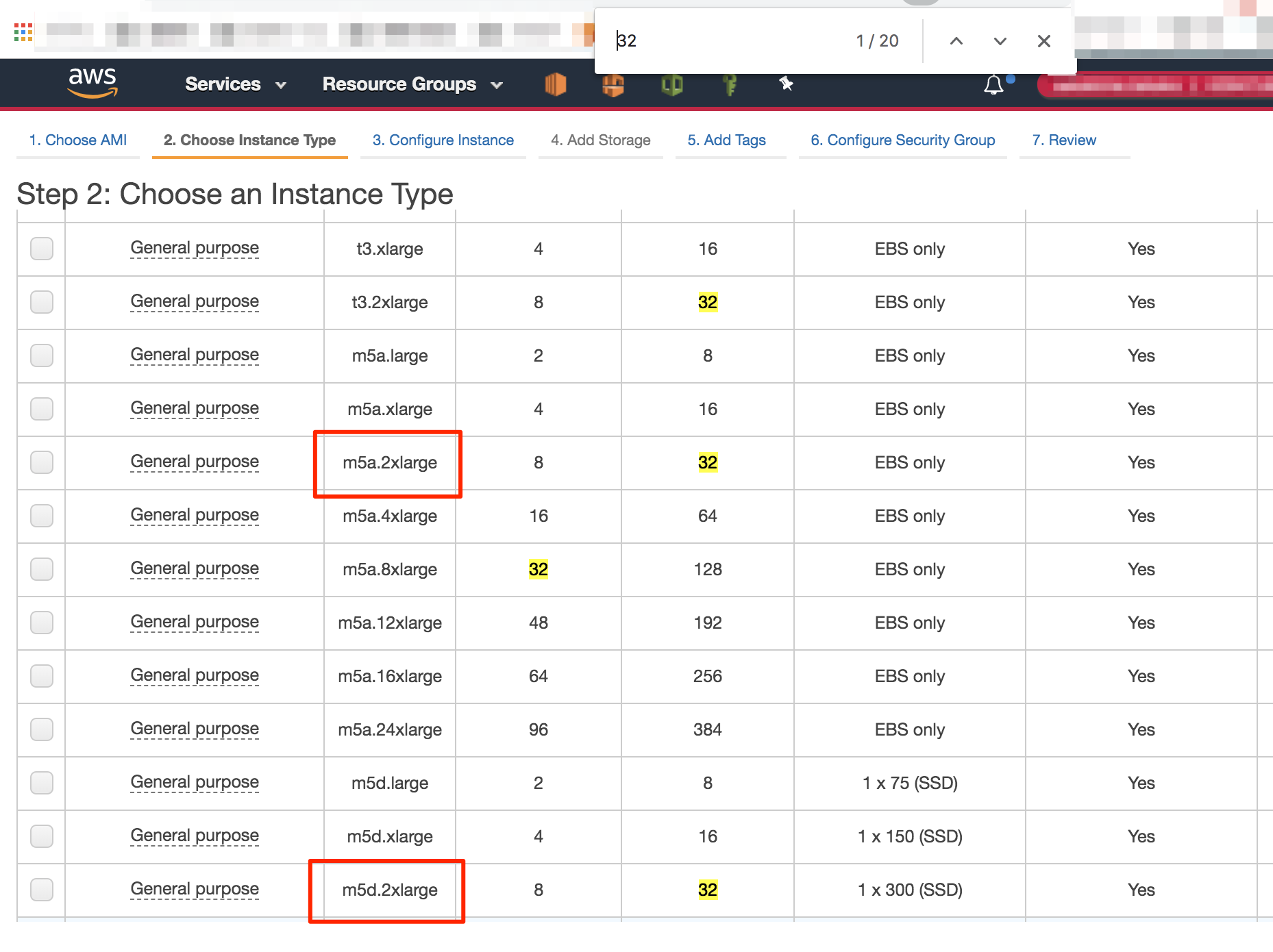This screenshot has height=952, width=1273.
Task: Click General purpose link in m5a.24xlarge row
Action: (x=195, y=729)
